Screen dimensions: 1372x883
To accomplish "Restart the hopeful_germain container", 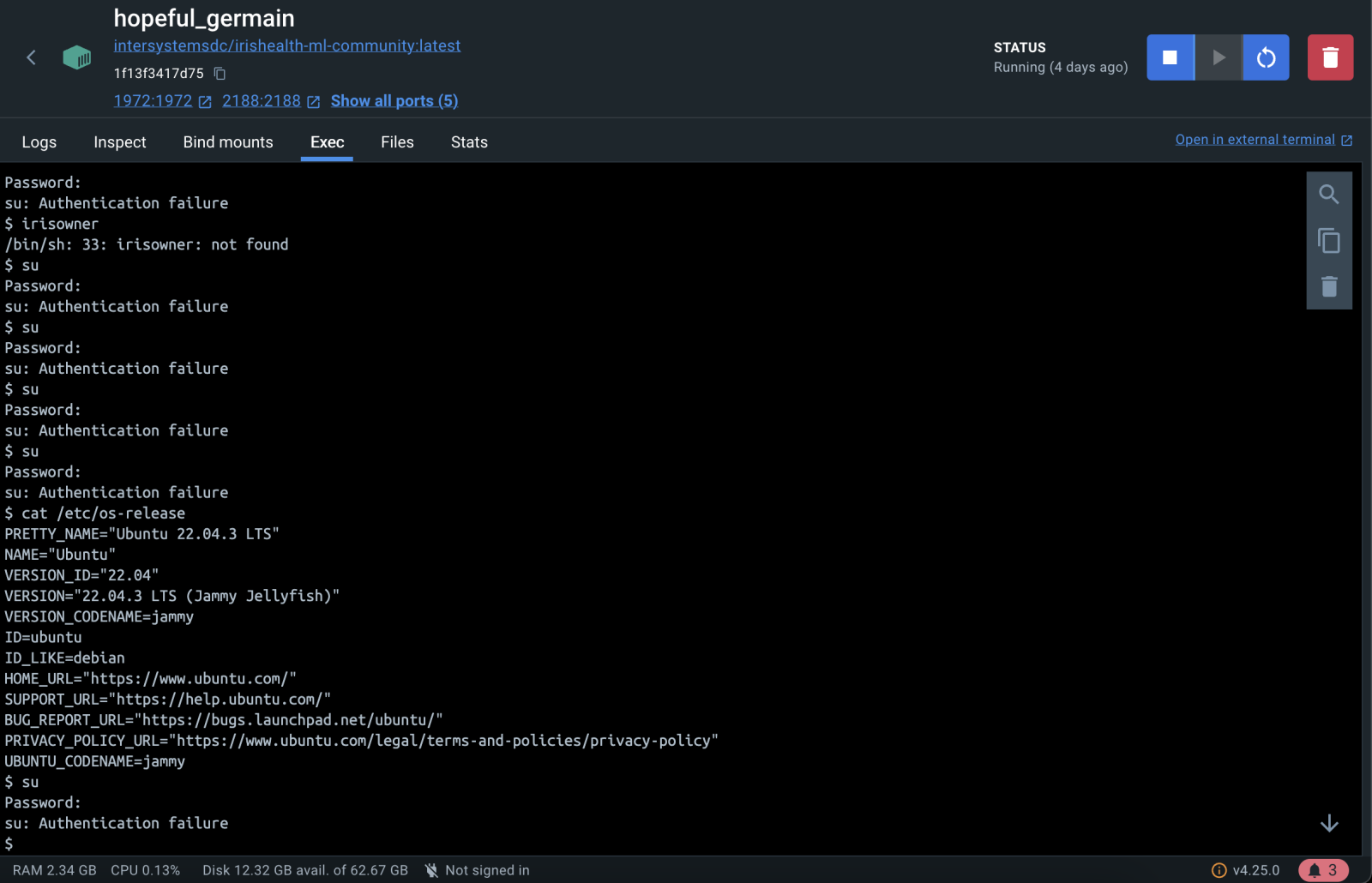I will (1266, 57).
